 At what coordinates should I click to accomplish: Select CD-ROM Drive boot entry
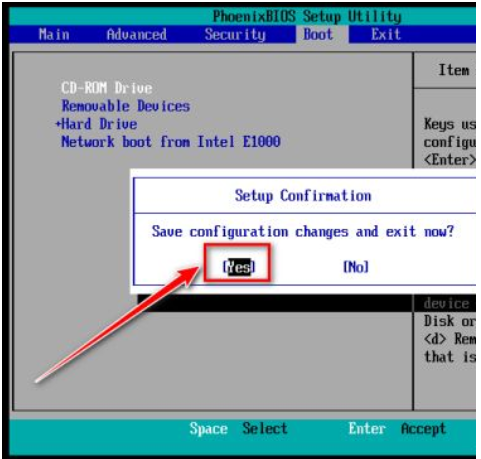pos(107,88)
